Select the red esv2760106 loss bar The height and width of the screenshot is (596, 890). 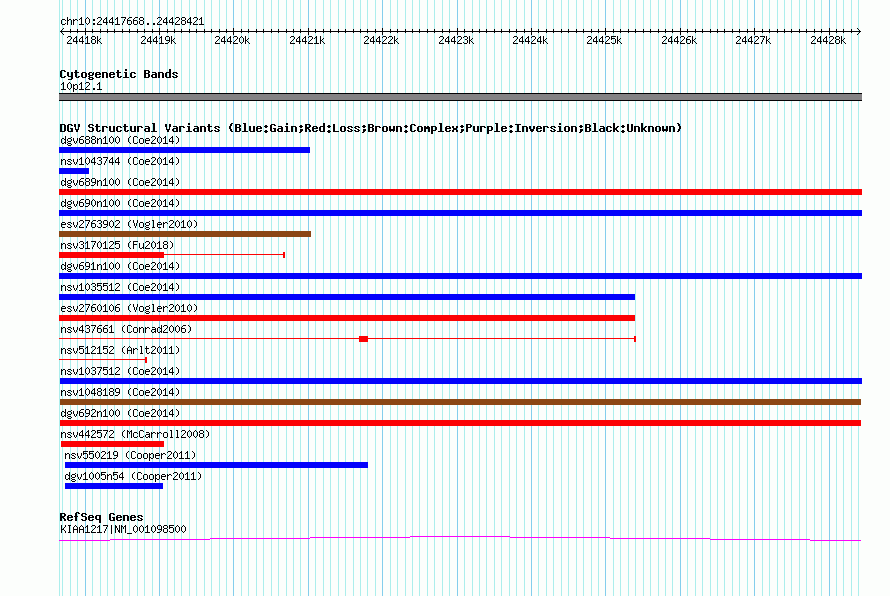(x=347, y=318)
